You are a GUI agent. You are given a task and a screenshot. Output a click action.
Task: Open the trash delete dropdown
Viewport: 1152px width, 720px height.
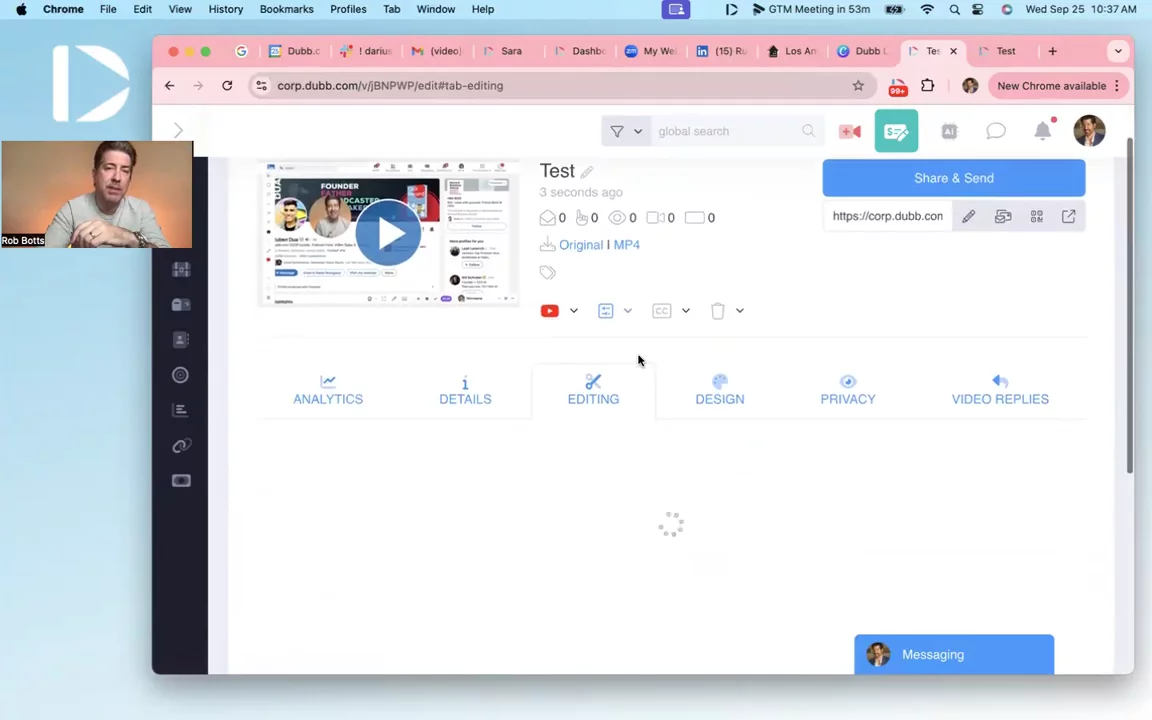[x=739, y=311]
